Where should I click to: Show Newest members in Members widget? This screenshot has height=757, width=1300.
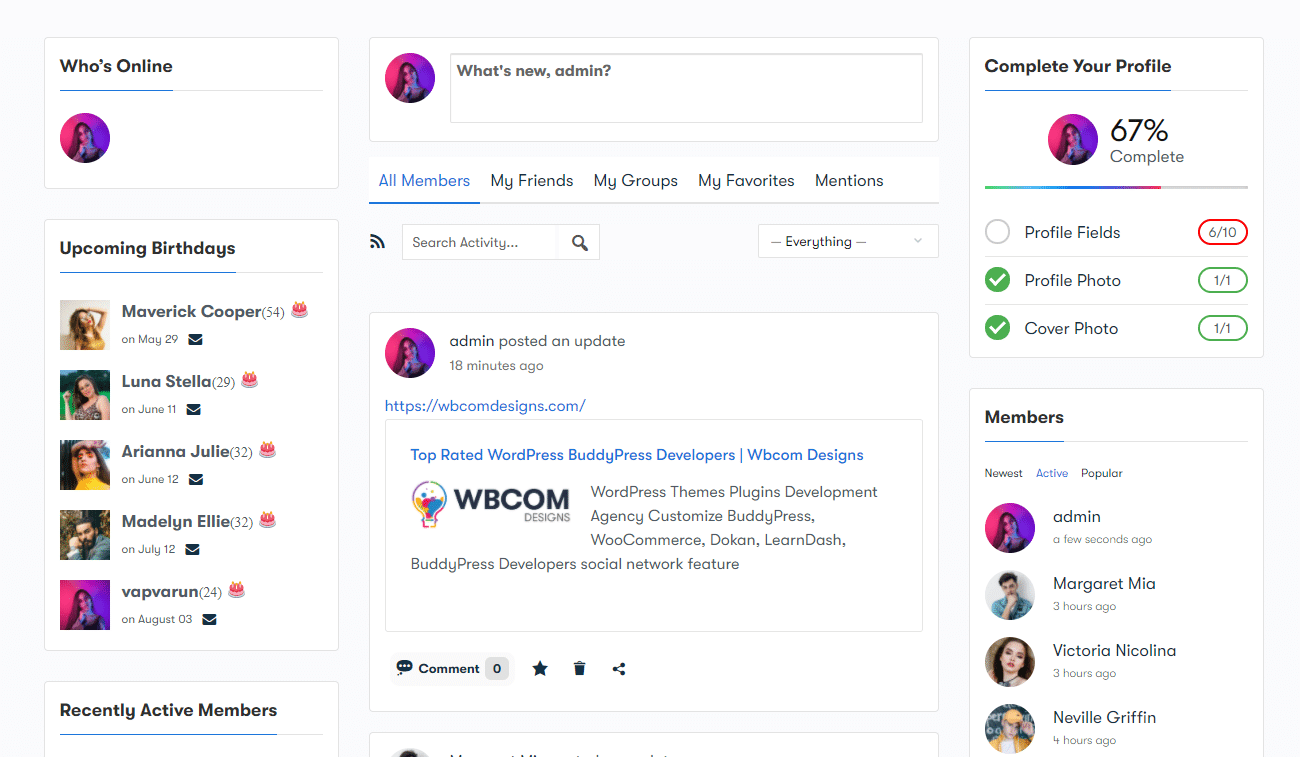[1003, 473]
